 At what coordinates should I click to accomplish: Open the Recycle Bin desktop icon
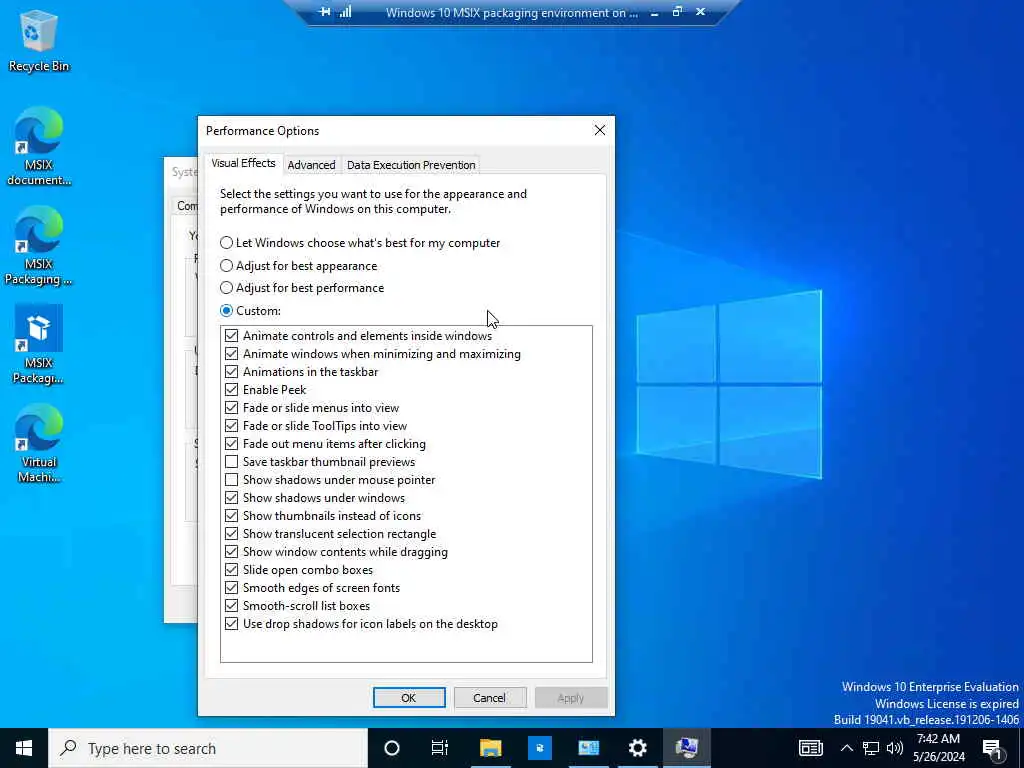point(38,41)
